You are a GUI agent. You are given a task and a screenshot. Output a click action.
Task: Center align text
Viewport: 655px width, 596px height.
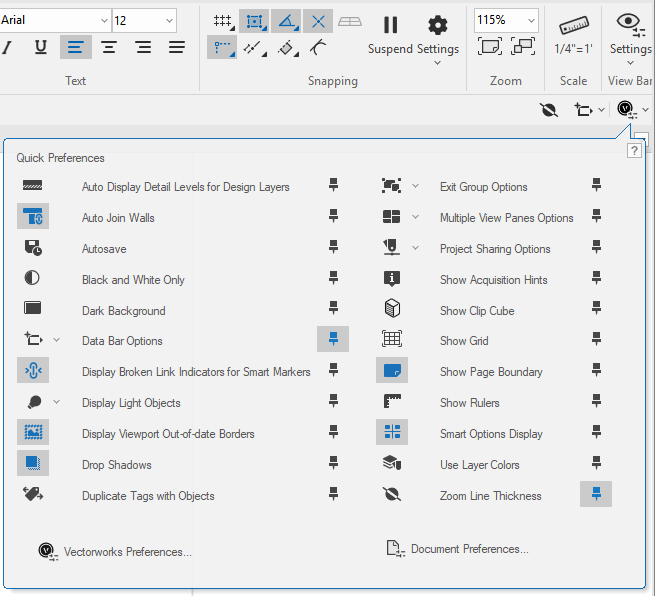point(109,47)
